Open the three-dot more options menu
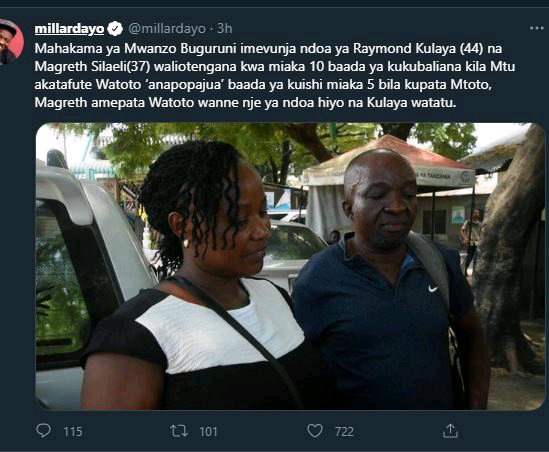 click(536, 28)
